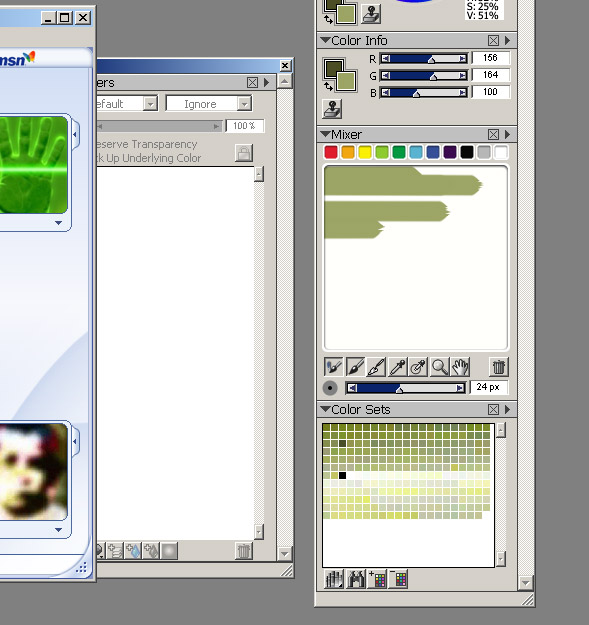Image resolution: width=589 pixels, height=625 pixels.
Task: Create a layer mask in the Layers panel
Action: coord(169,551)
